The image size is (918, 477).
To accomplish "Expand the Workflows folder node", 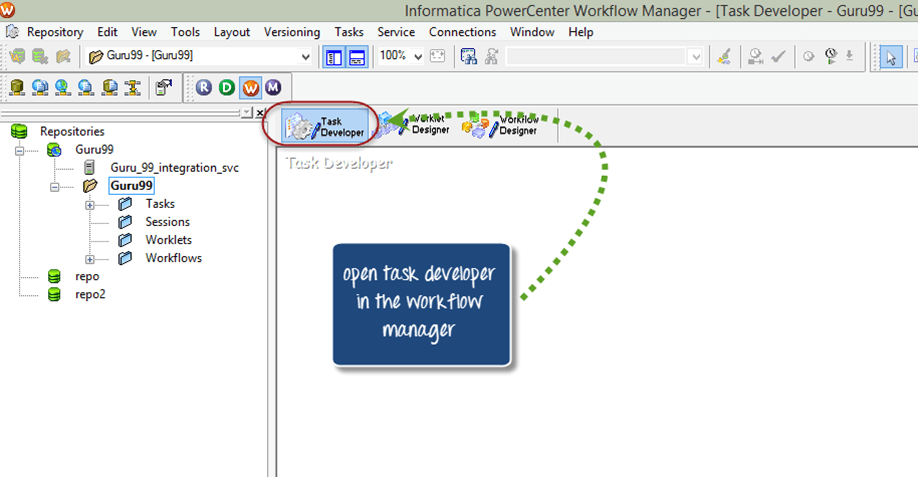I will click(x=90, y=258).
